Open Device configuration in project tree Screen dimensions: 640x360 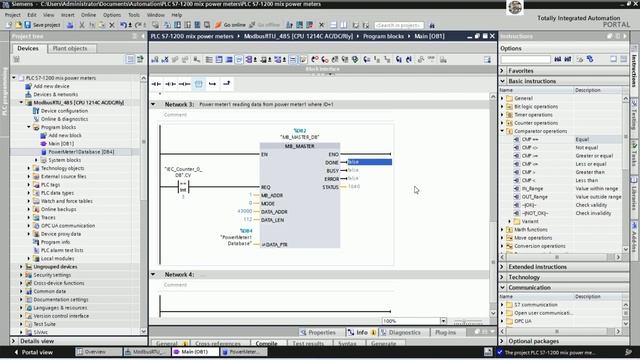point(64,111)
